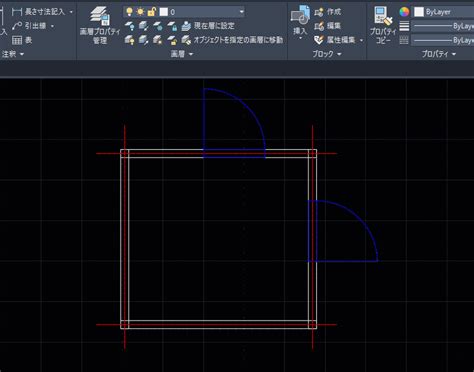
Task: Open the lineweight ByLayer dropdown
Action: tap(443, 26)
